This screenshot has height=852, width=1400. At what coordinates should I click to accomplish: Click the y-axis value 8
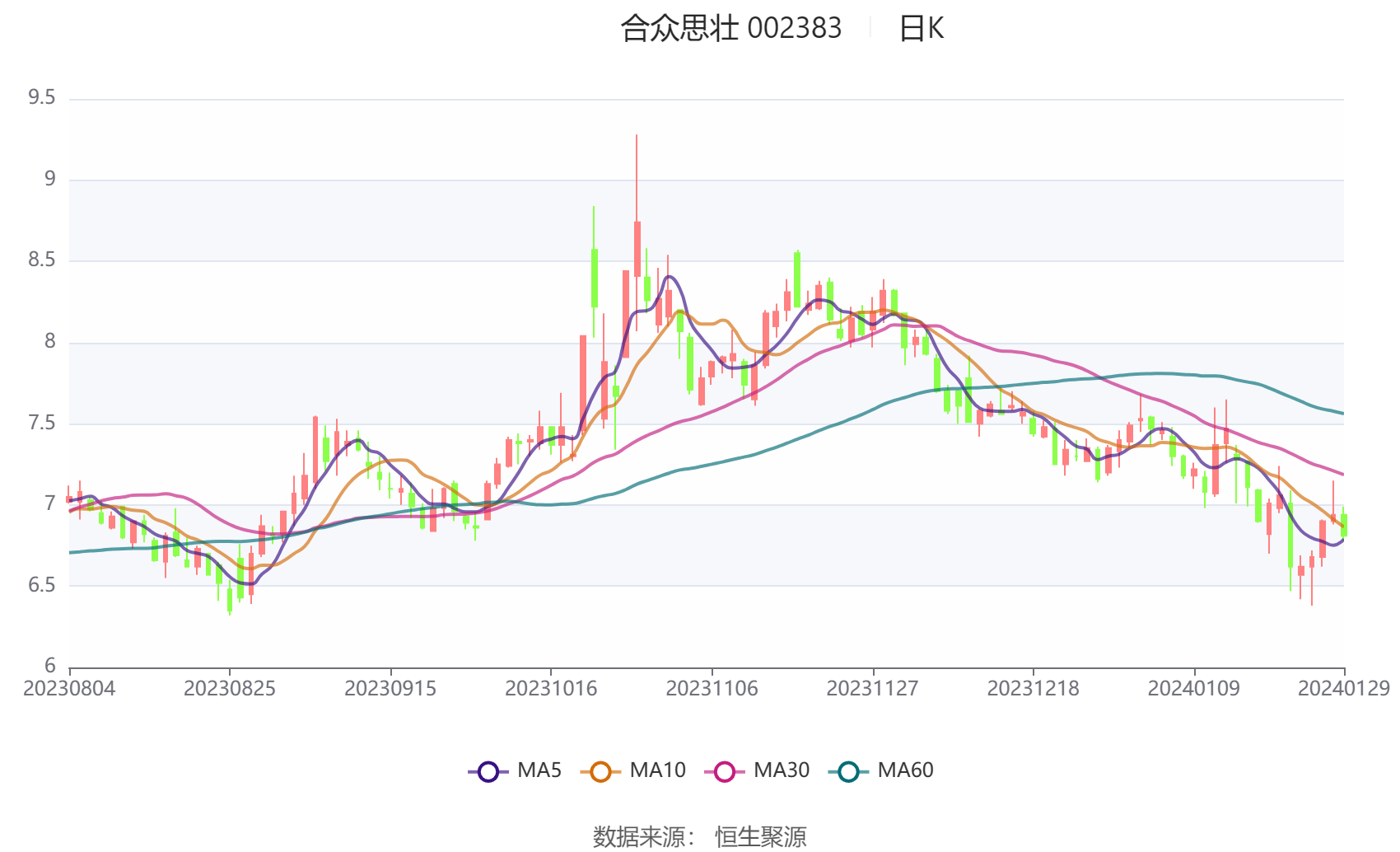pyautogui.click(x=50, y=342)
